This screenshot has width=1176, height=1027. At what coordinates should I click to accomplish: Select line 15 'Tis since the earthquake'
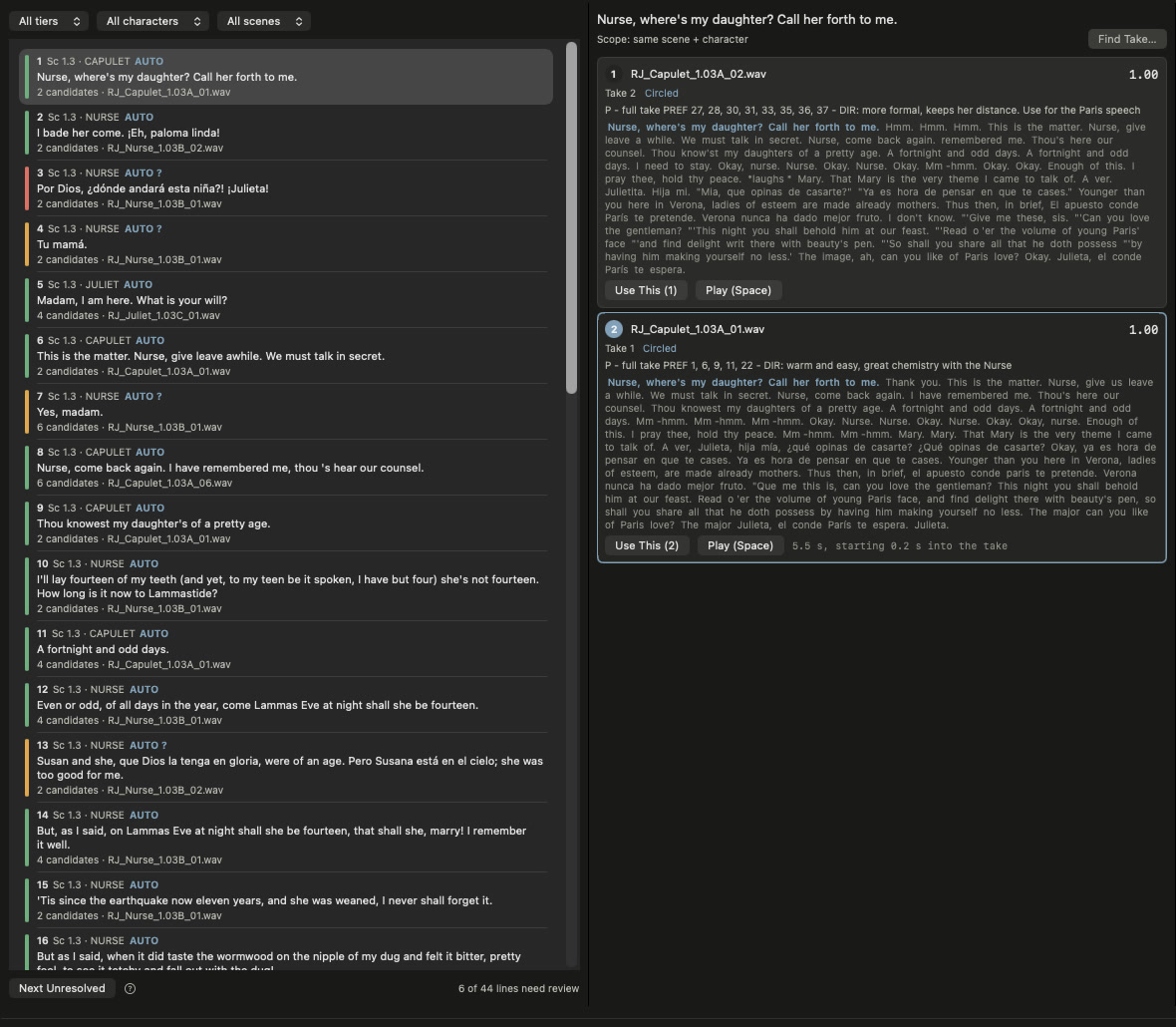pyautogui.click(x=286, y=899)
